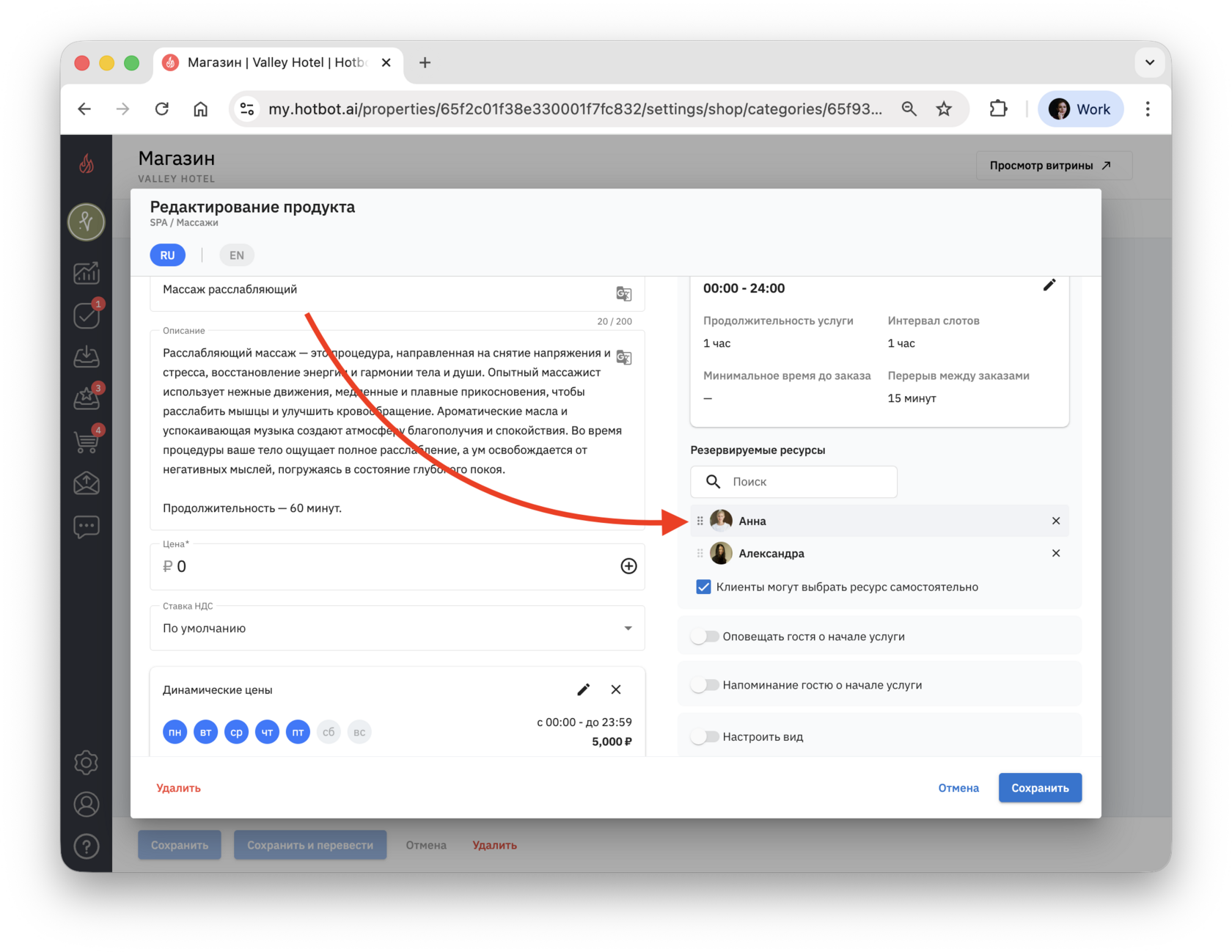The image size is (1232, 952).
Task: Edit the dynamic prices entry
Action: coord(583,689)
